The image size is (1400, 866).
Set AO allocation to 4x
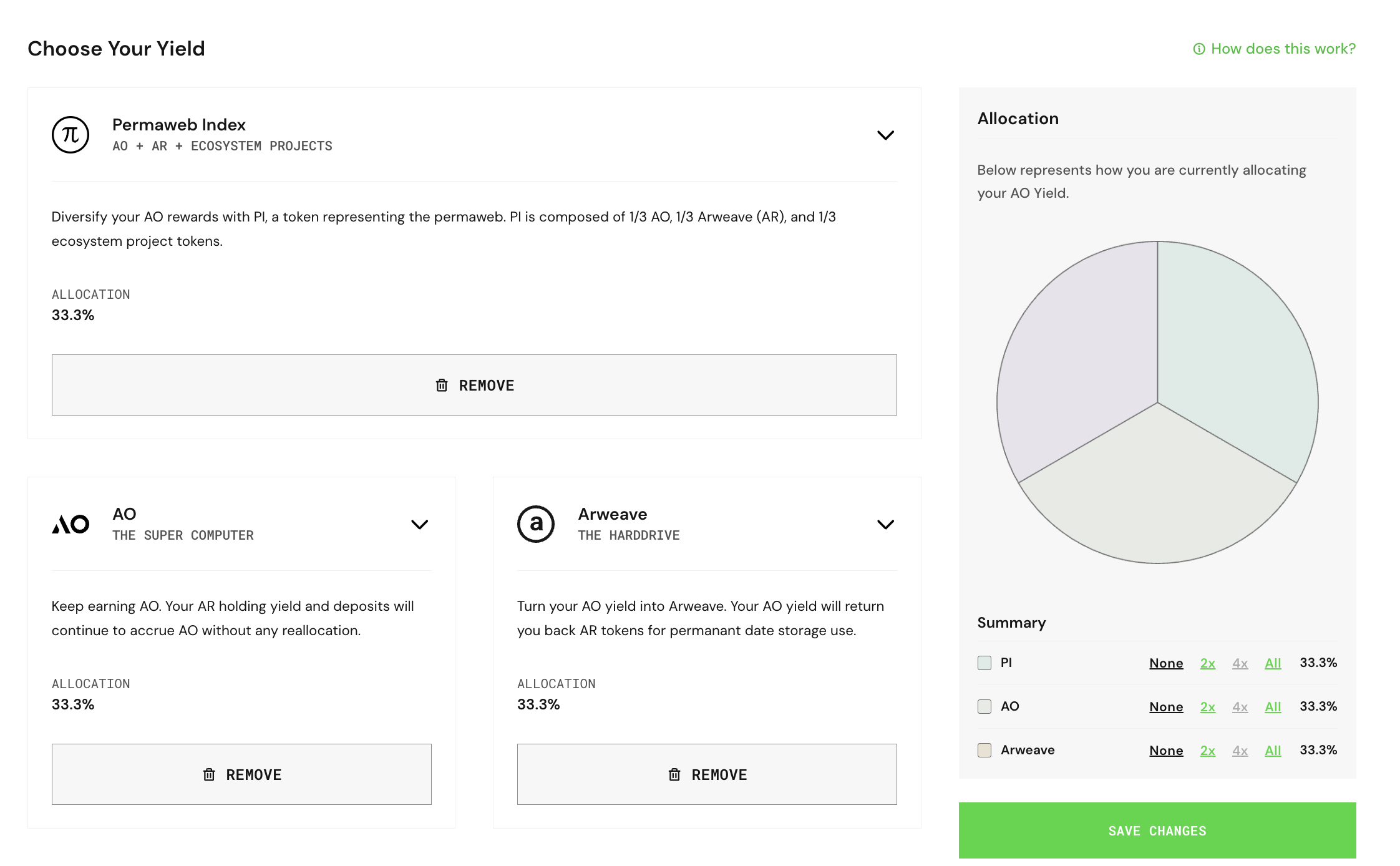(x=1240, y=707)
